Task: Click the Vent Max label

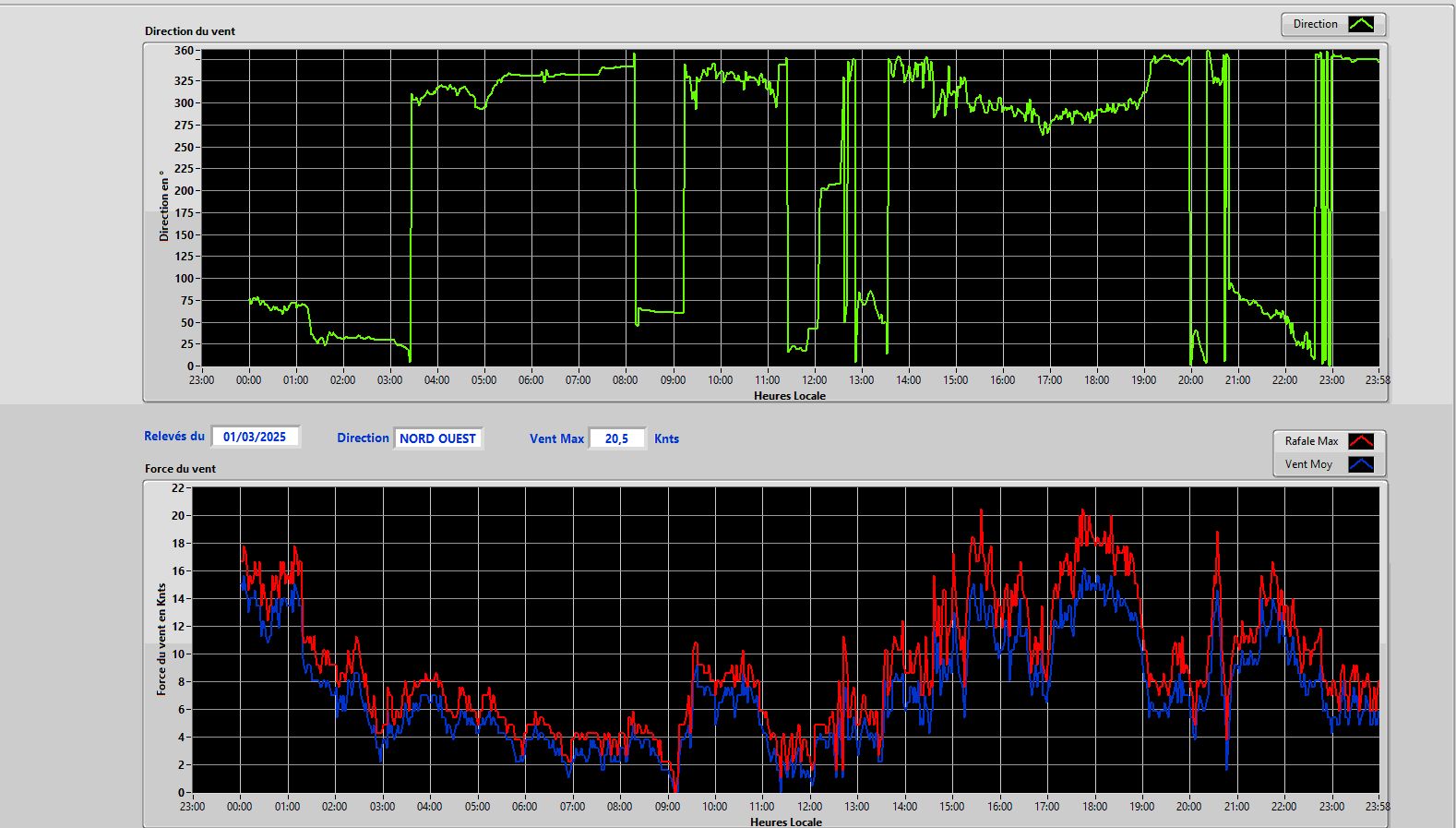Action: [x=556, y=438]
